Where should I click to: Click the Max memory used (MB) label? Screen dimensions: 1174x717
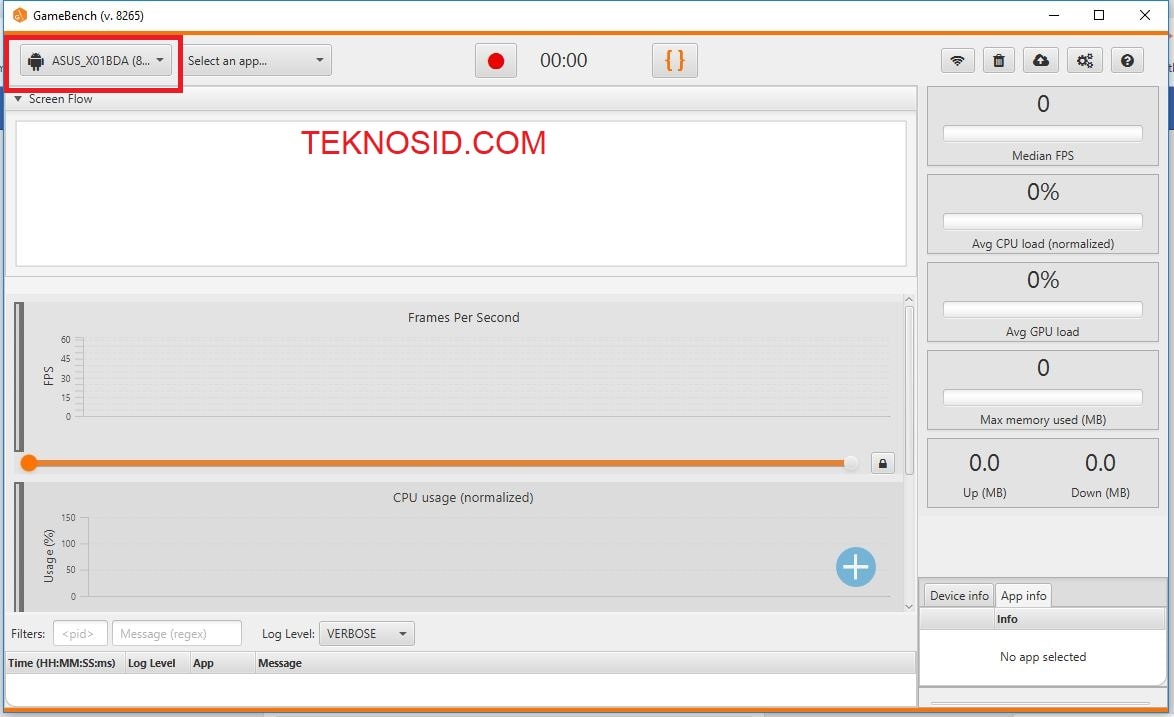coord(1043,420)
